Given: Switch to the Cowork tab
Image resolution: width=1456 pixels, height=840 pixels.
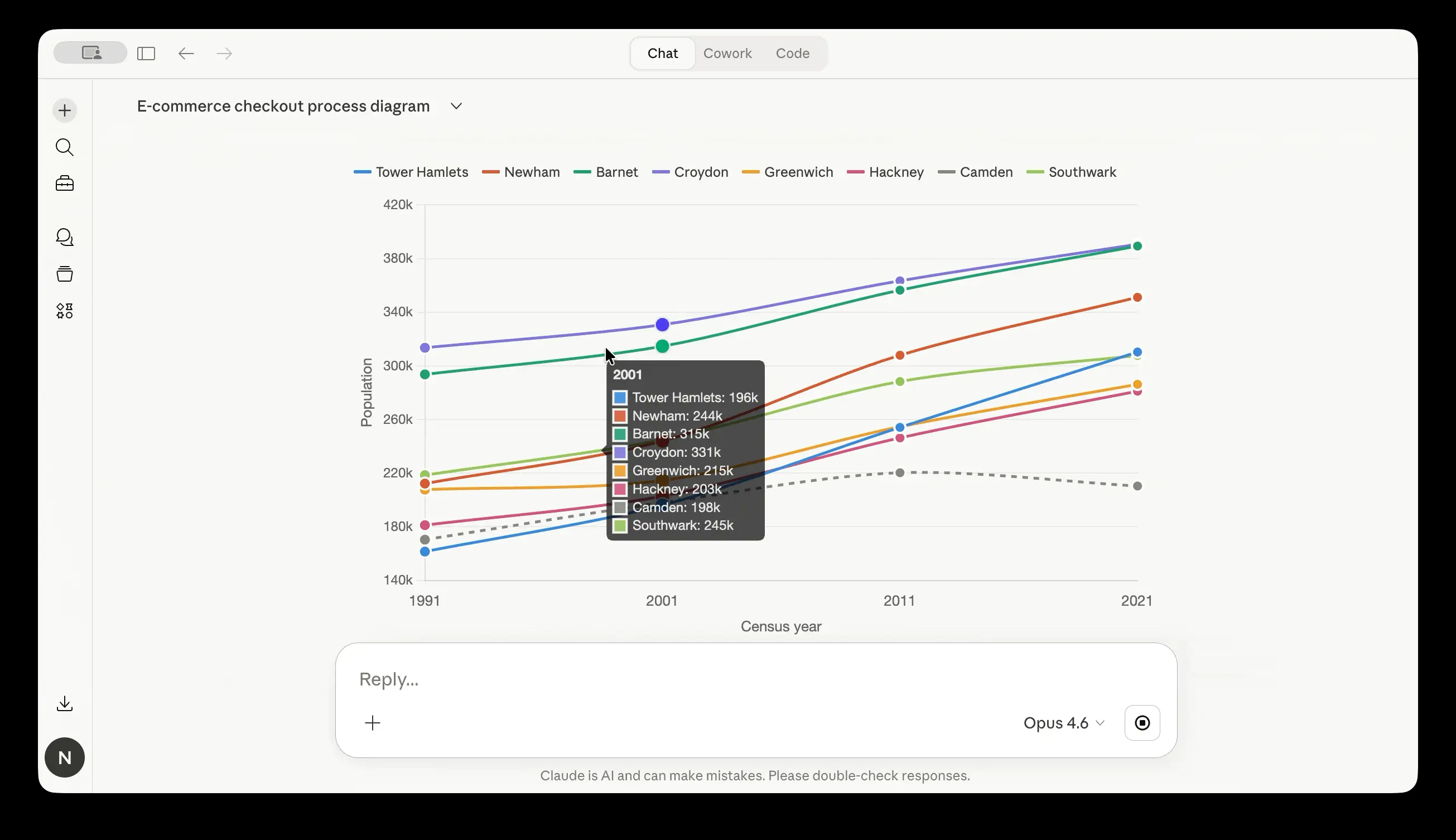Looking at the screenshot, I should [727, 53].
